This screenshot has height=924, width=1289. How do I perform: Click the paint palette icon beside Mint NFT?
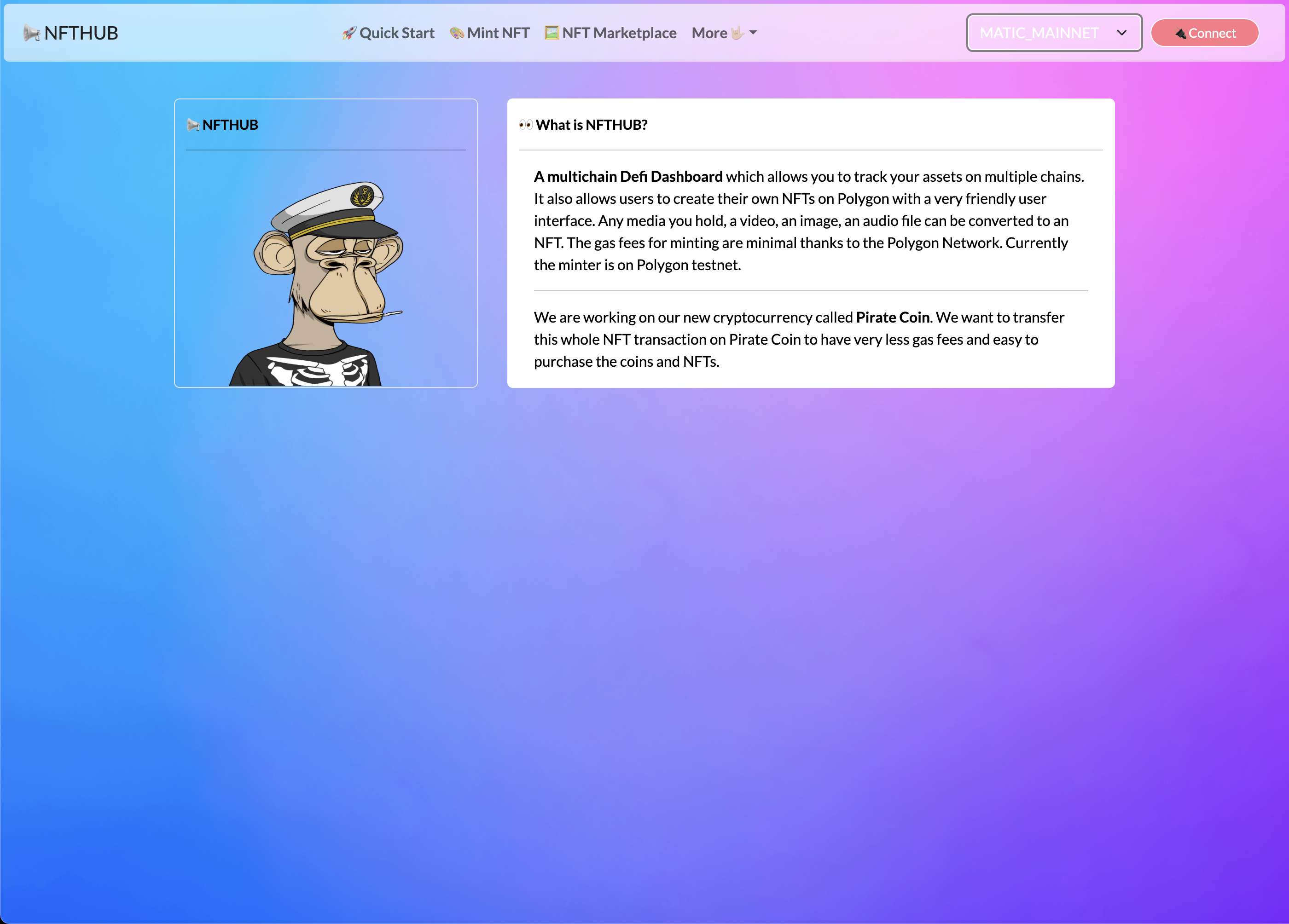point(457,34)
